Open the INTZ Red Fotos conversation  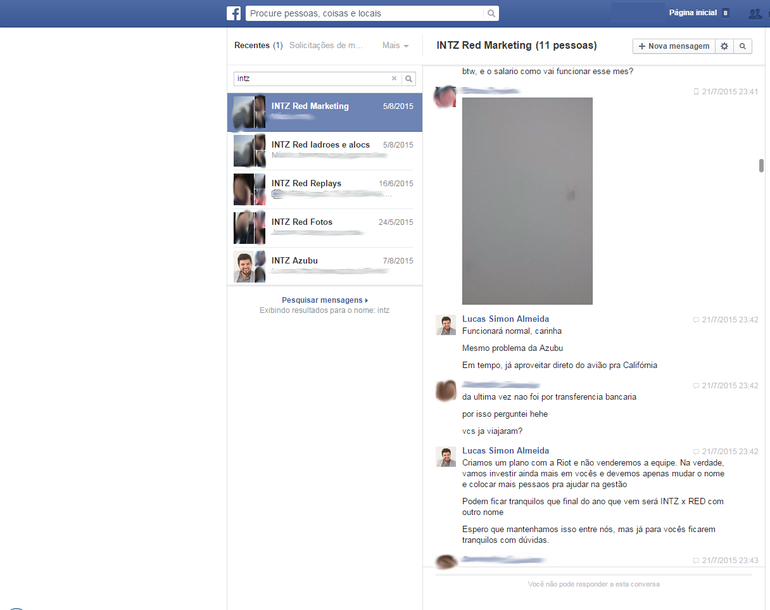coord(325,228)
